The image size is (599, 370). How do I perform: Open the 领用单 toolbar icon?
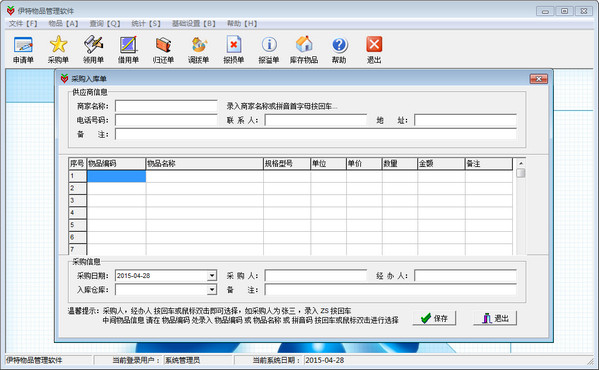(x=94, y=45)
